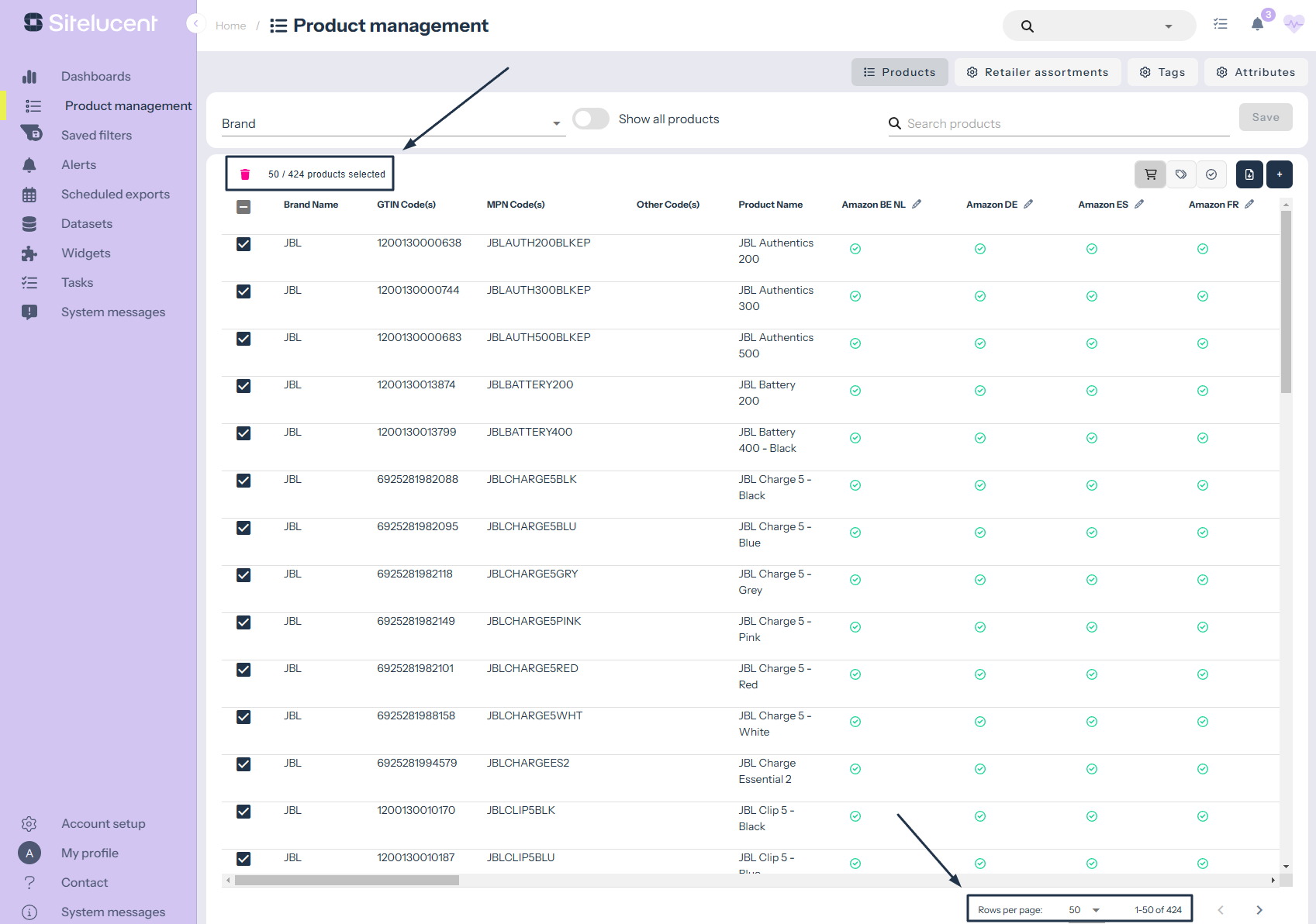Go to the next page of products
This screenshot has height=924, width=1316.
1259,910
